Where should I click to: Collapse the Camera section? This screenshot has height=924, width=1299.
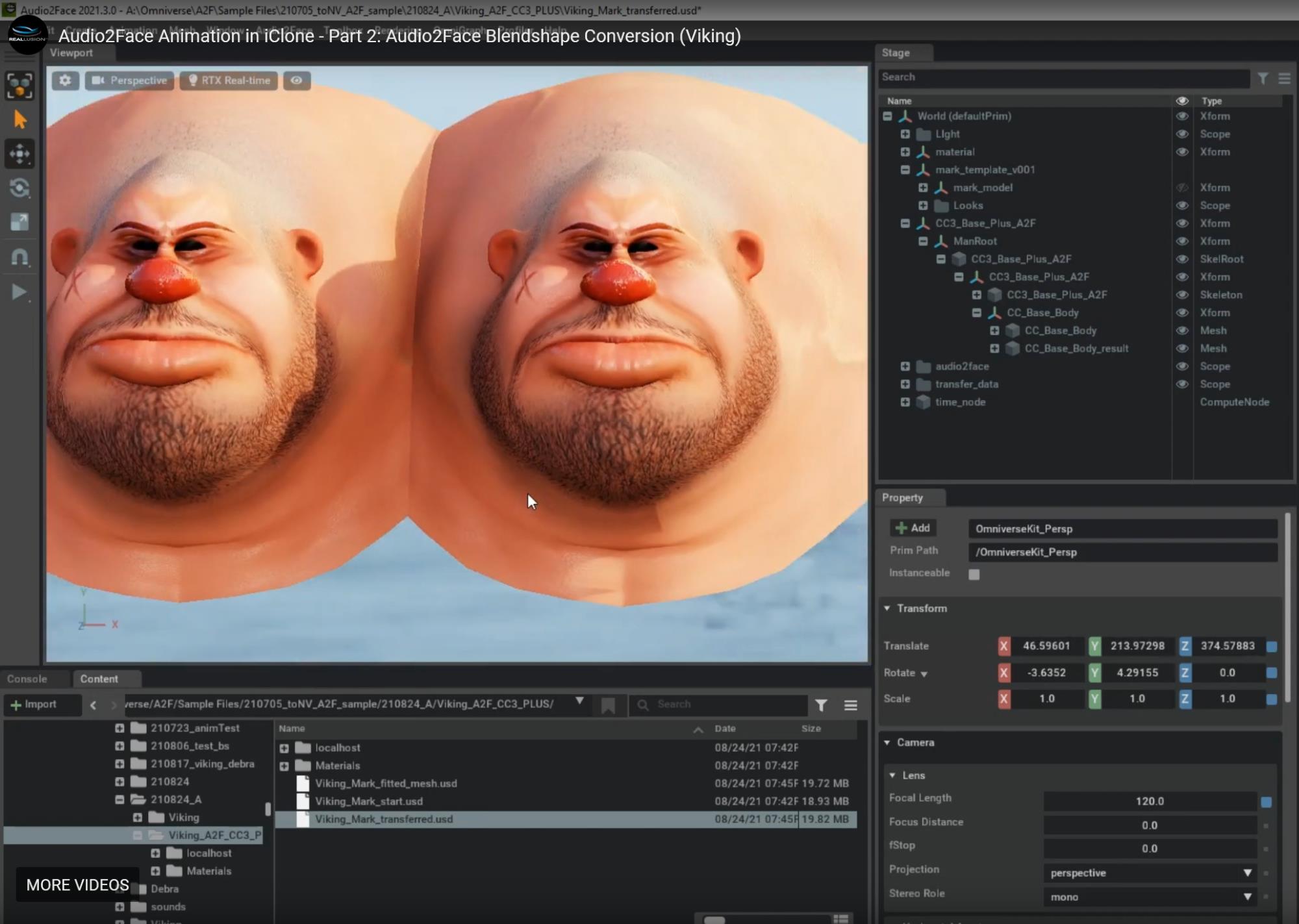[x=887, y=742]
